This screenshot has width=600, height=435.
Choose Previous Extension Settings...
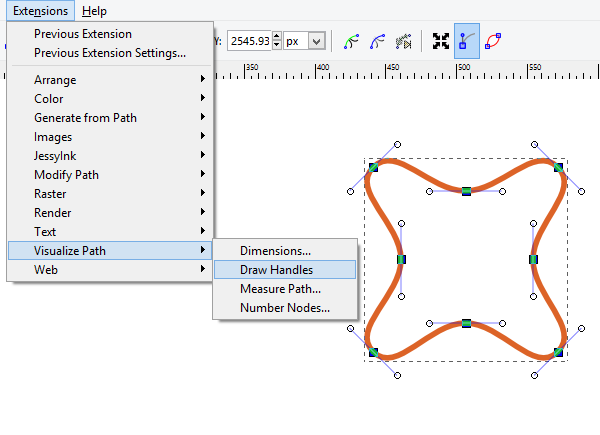[x=109, y=53]
